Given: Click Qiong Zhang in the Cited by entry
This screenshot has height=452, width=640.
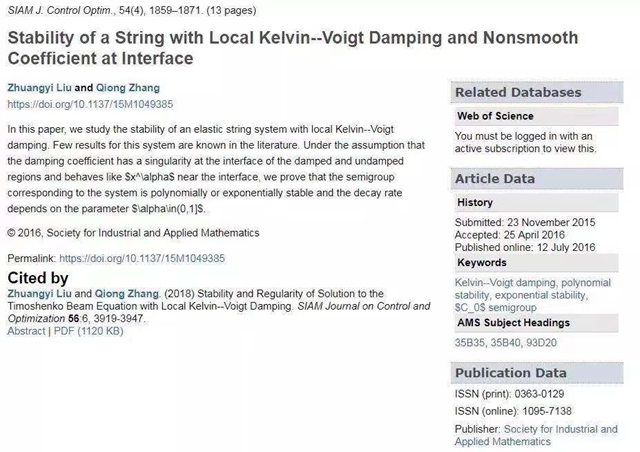Looking at the screenshot, I should pos(127,293).
